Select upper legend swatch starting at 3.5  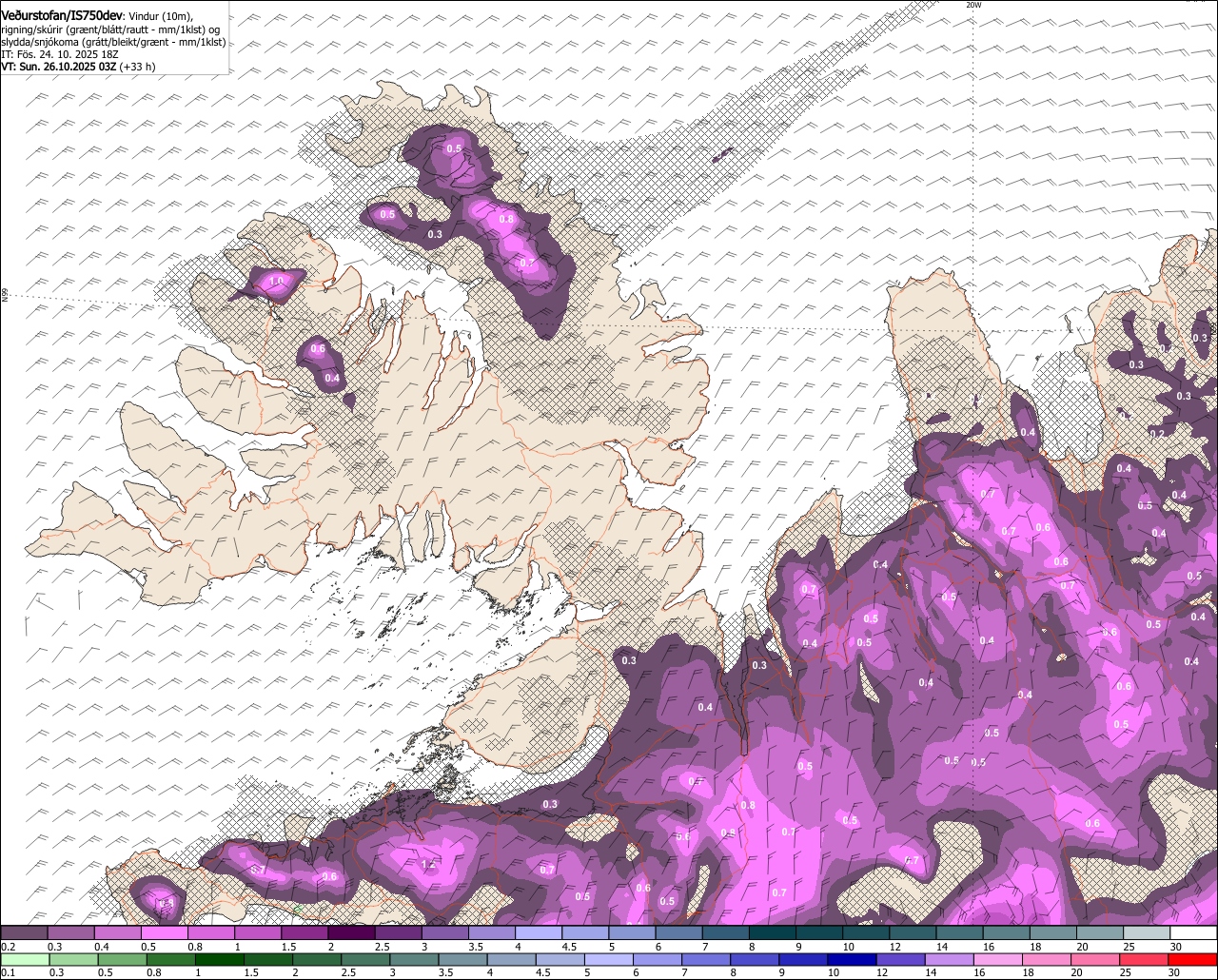491,933
